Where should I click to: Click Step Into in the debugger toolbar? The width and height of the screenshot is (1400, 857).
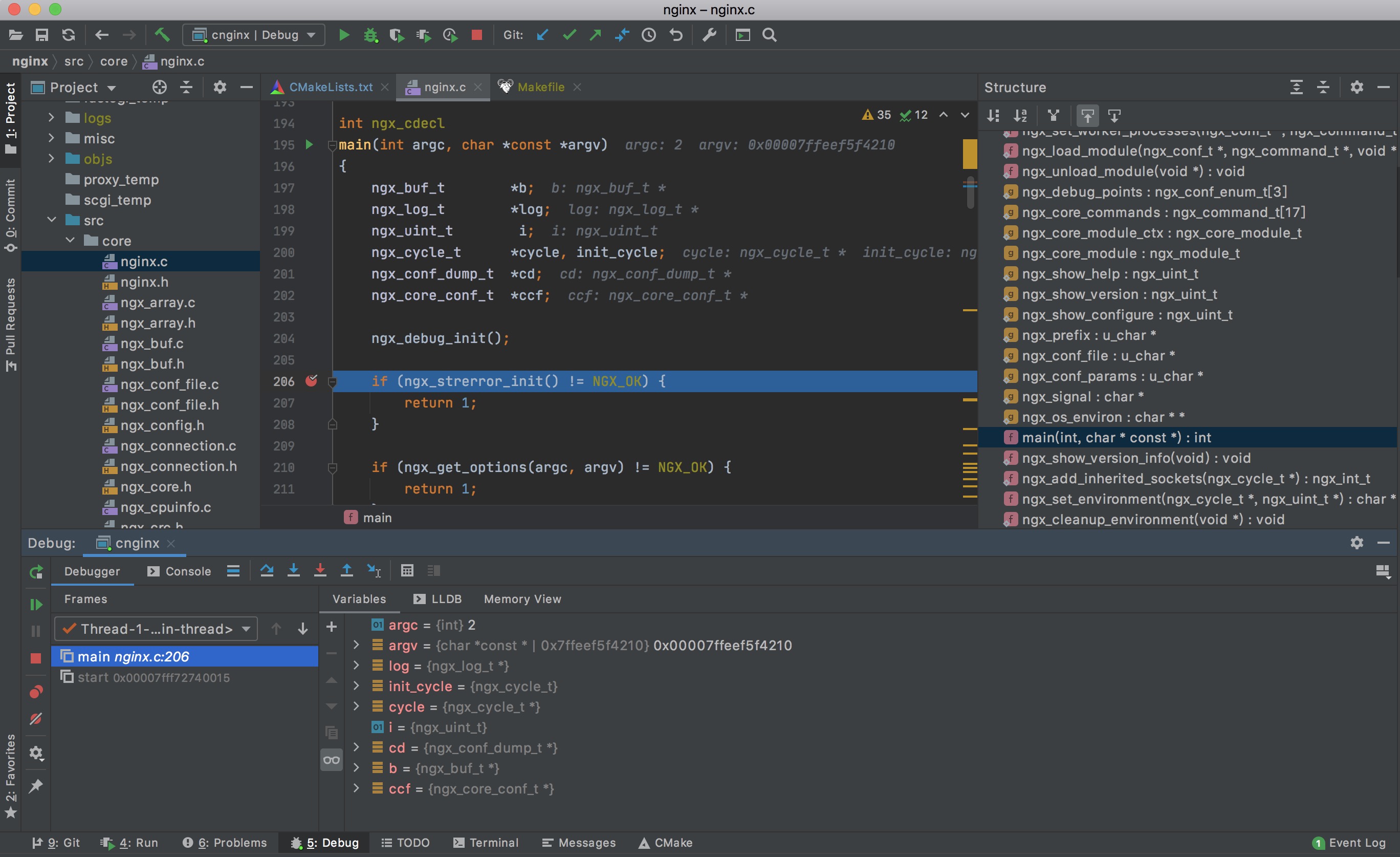tap(293, 571)
